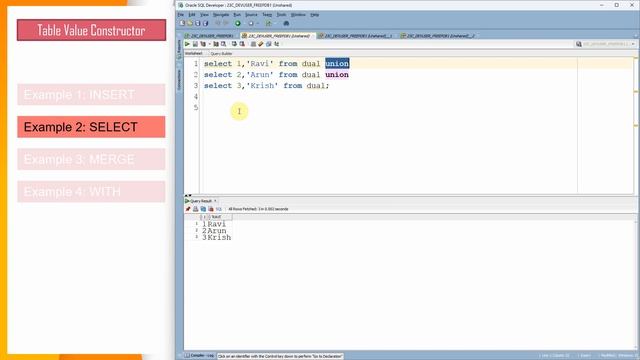This screenshot has width=640, height=360.
Task: Click the Example 2: SELECT slide item
Action: point(91,127)
